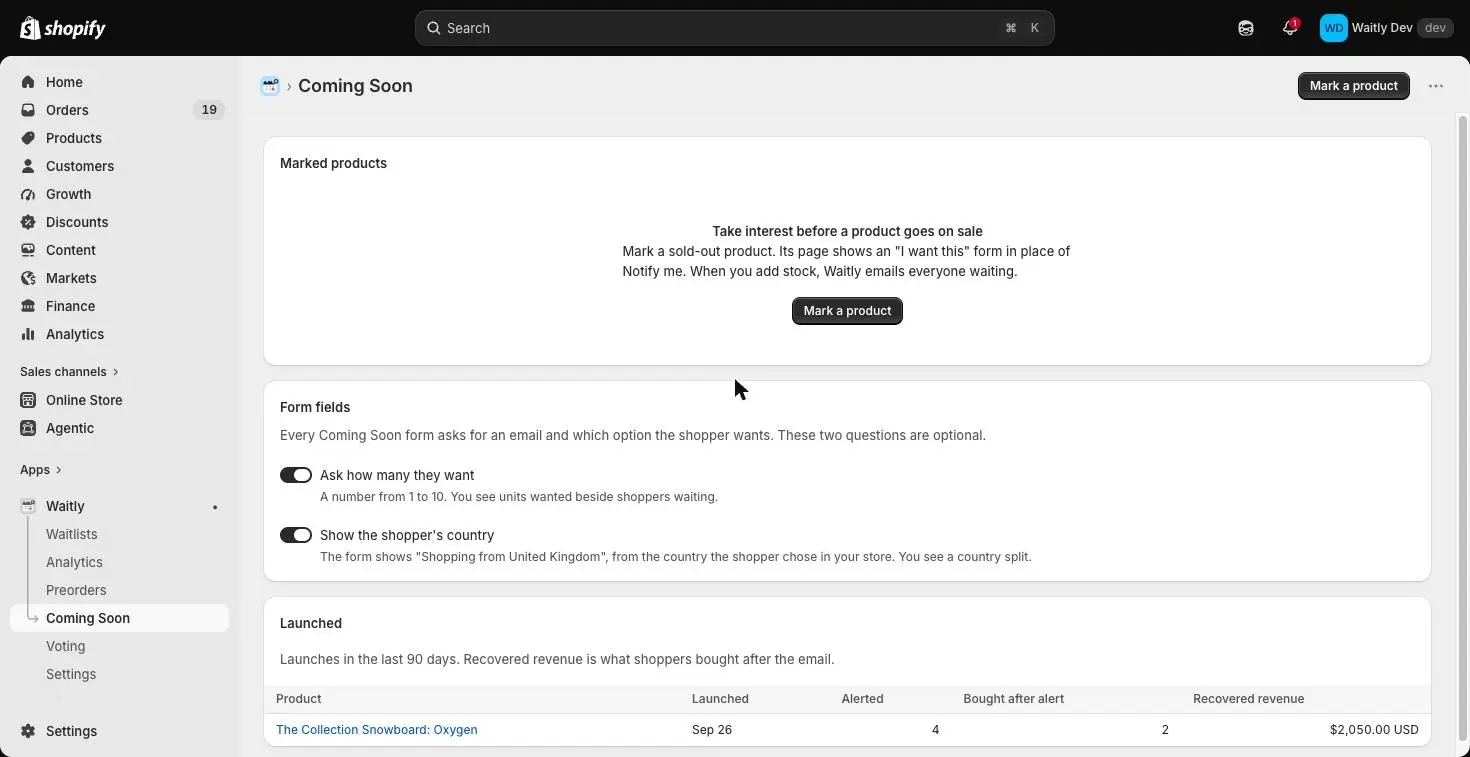Click the Shopify logo
This screenshot has height=757, width=1470.
click(62, 28)
